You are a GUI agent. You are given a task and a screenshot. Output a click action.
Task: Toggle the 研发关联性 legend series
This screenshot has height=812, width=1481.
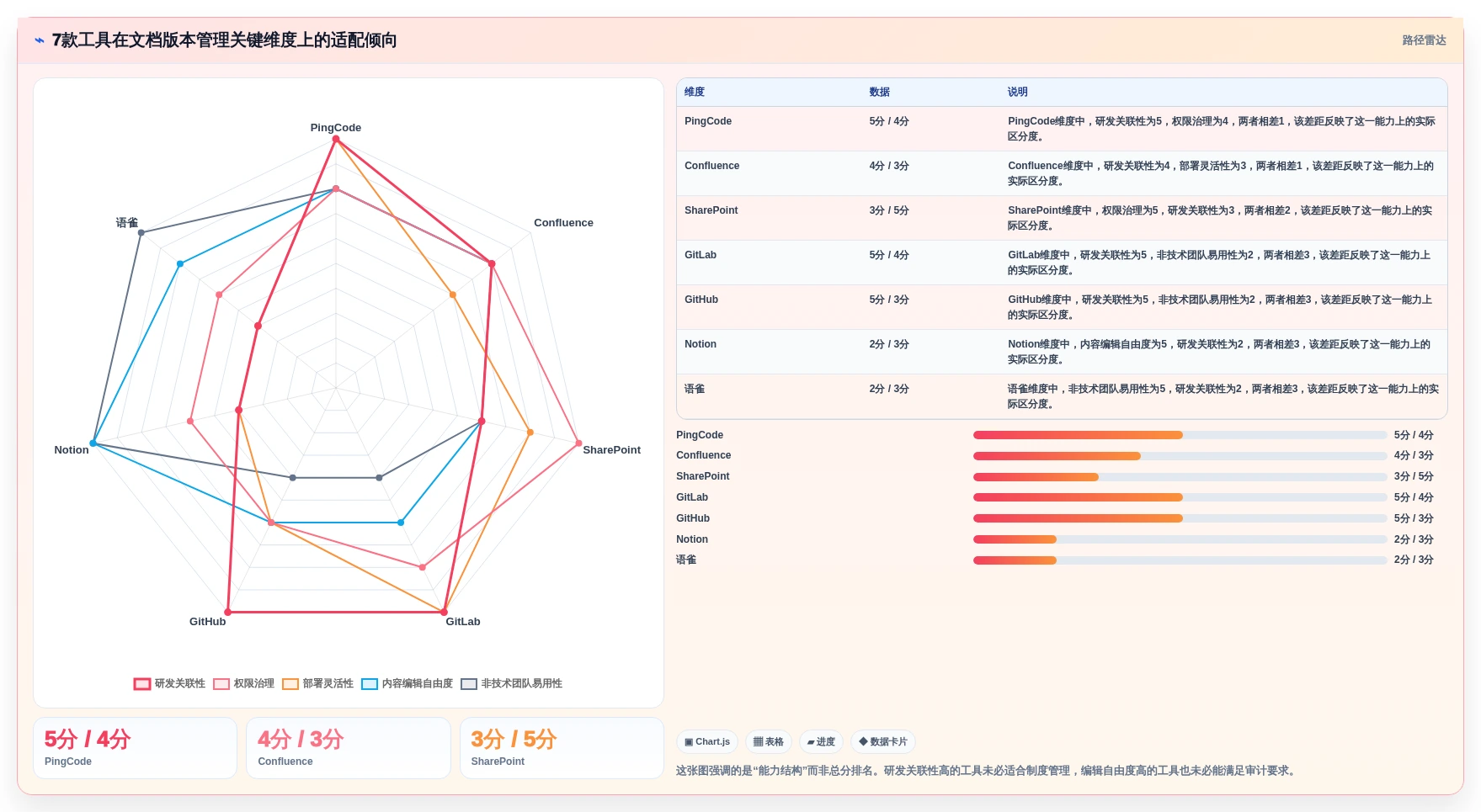point(169,683)
